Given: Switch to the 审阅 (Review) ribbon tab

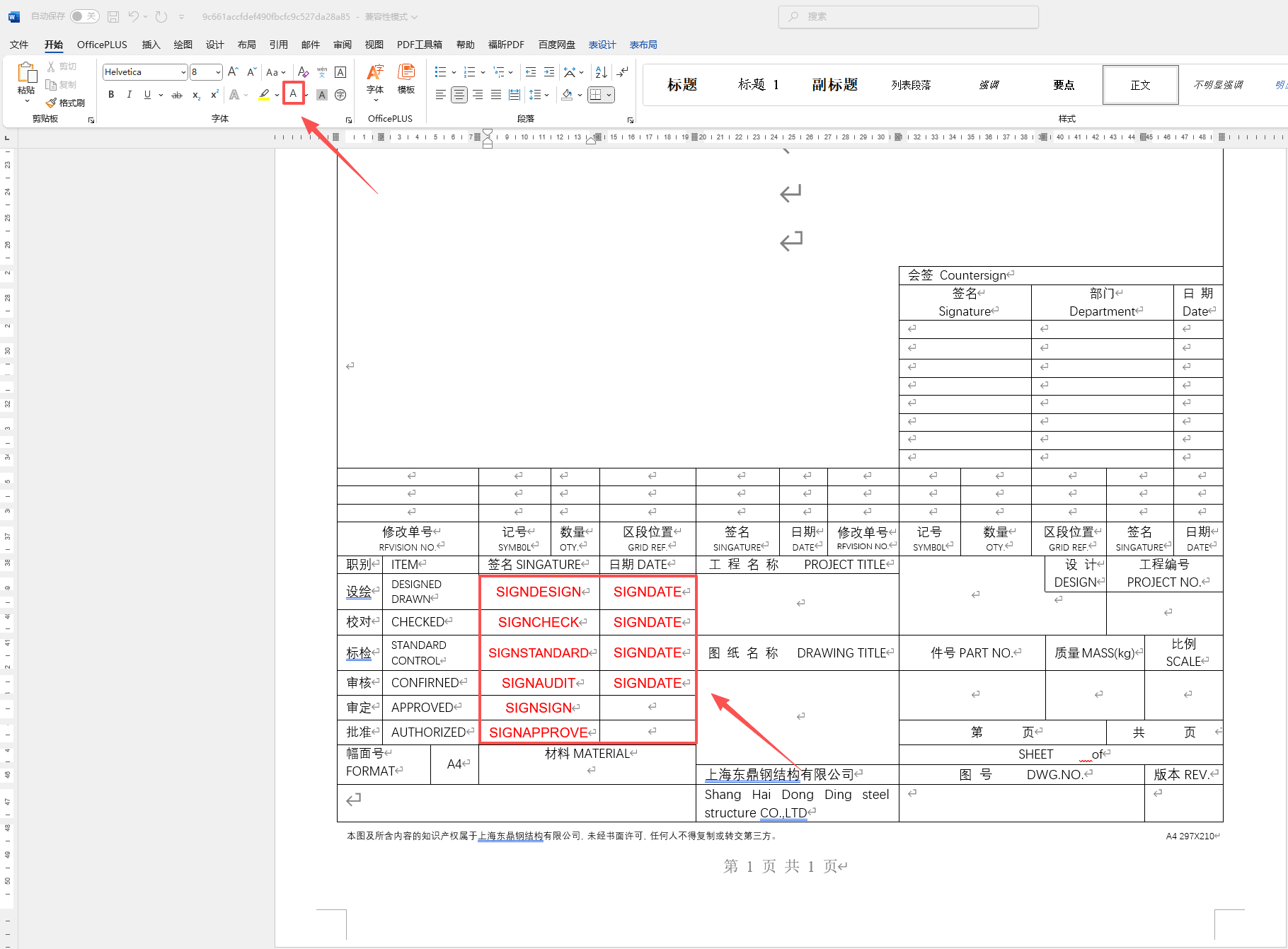Looking at the screenshot, I should (x=343, y=45).
